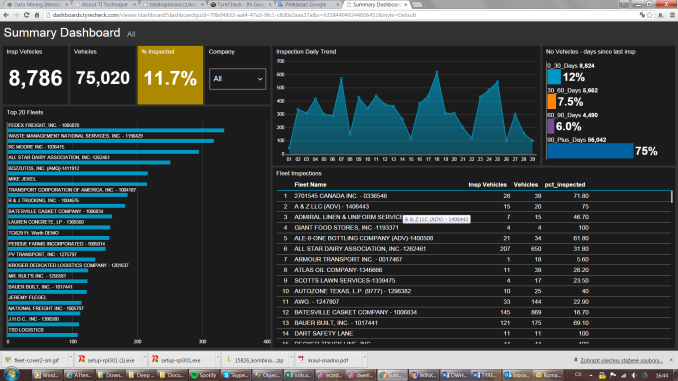Select row ALE-8-ONE BOTTLING COMPANY (ADV)-1400508
The height and width of the screenshot is (381, 678).
point(474,238)
